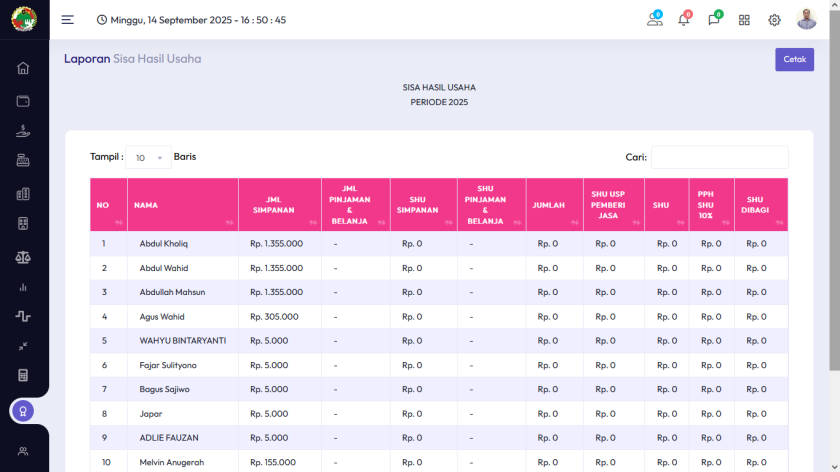Open the balance scale sidebar icon
Viewport: 840px width, 472px height.
click(x=23, y=256)
